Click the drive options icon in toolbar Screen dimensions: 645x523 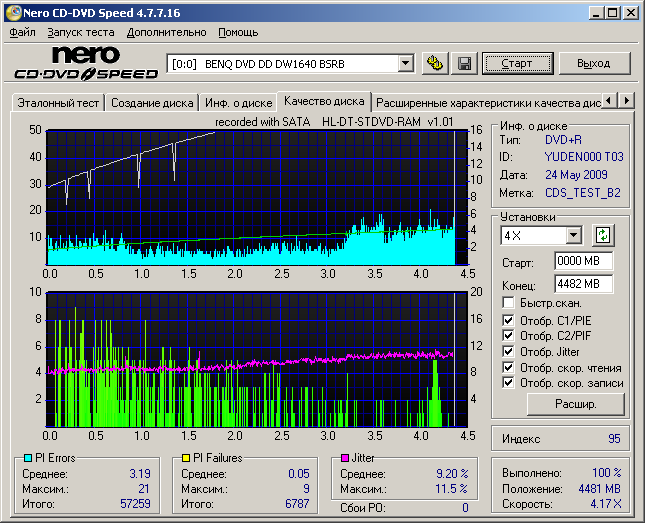coord(434,64)
